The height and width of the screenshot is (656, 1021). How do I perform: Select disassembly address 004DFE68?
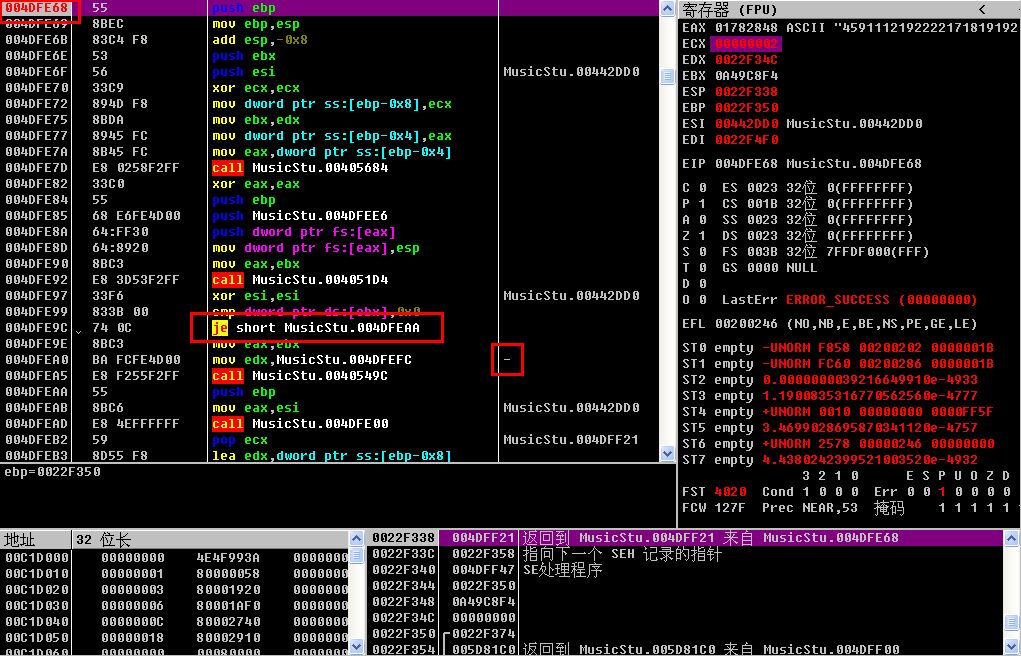[x=36, y=8]
